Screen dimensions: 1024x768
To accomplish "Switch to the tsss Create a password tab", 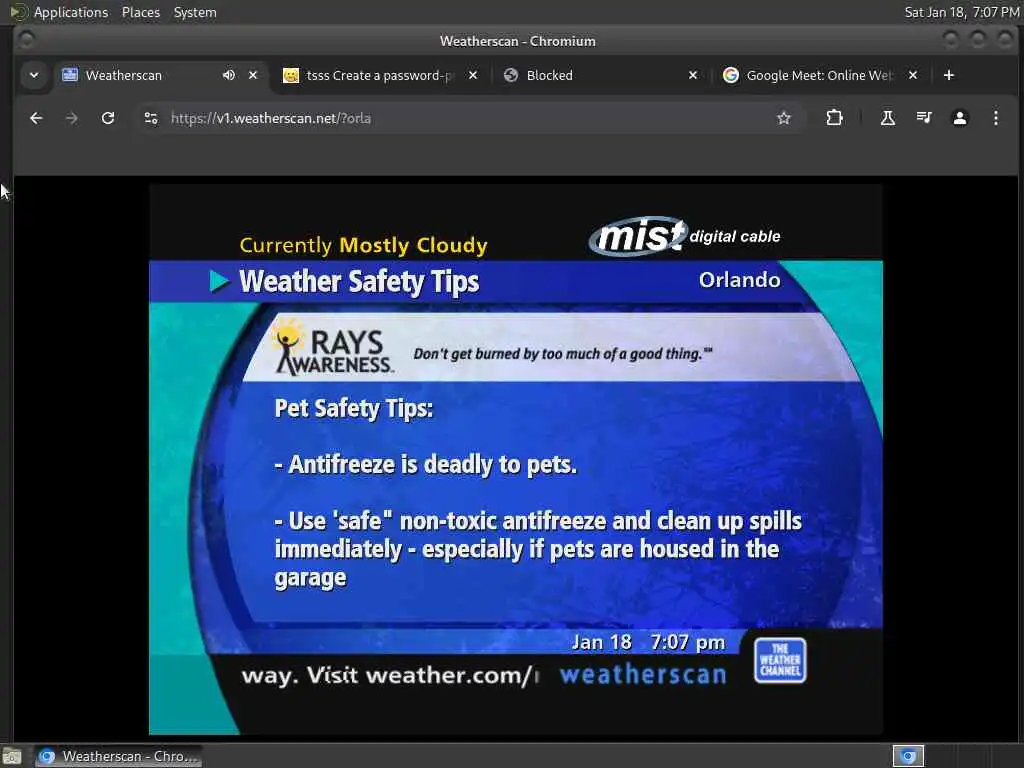I will 379,75.
